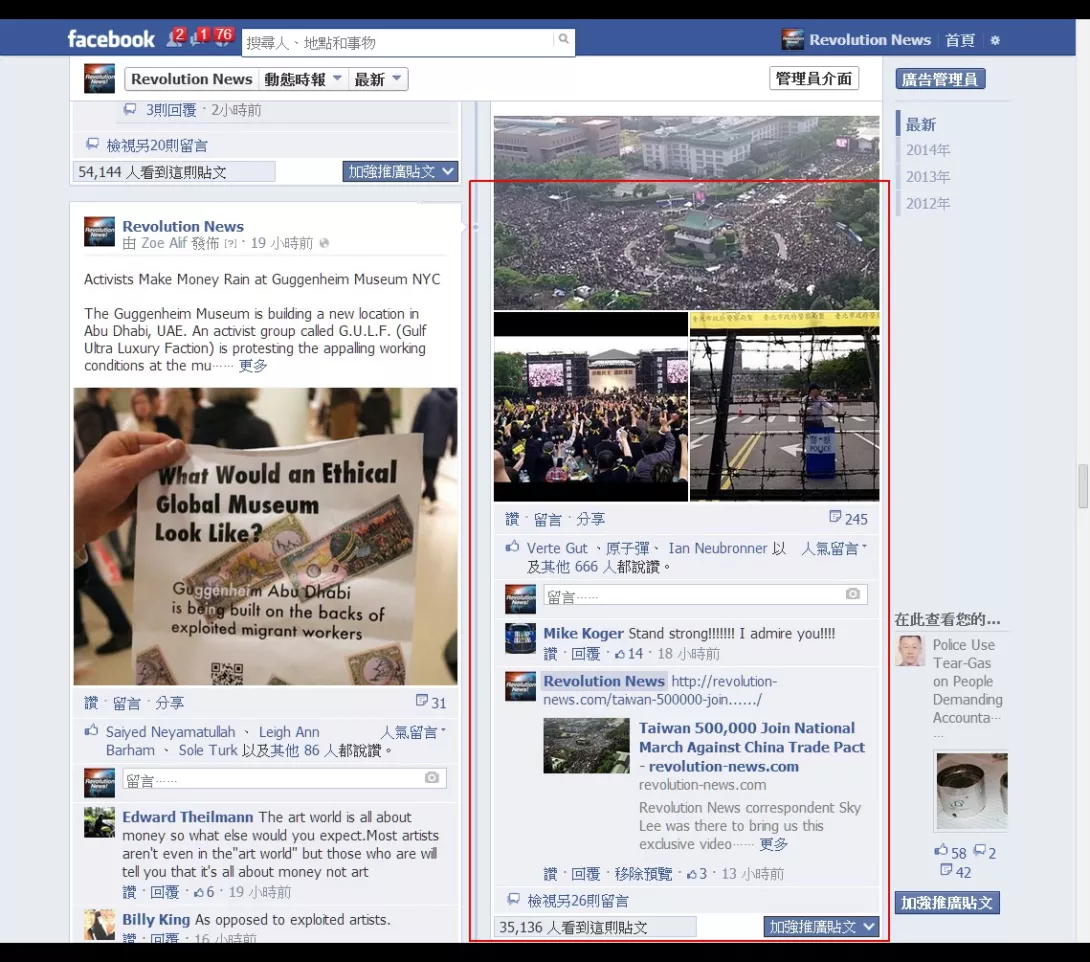Open the Taiwan 500,000 Join National March link
This screenshot has height=962, width=1090.
(751, 747)
